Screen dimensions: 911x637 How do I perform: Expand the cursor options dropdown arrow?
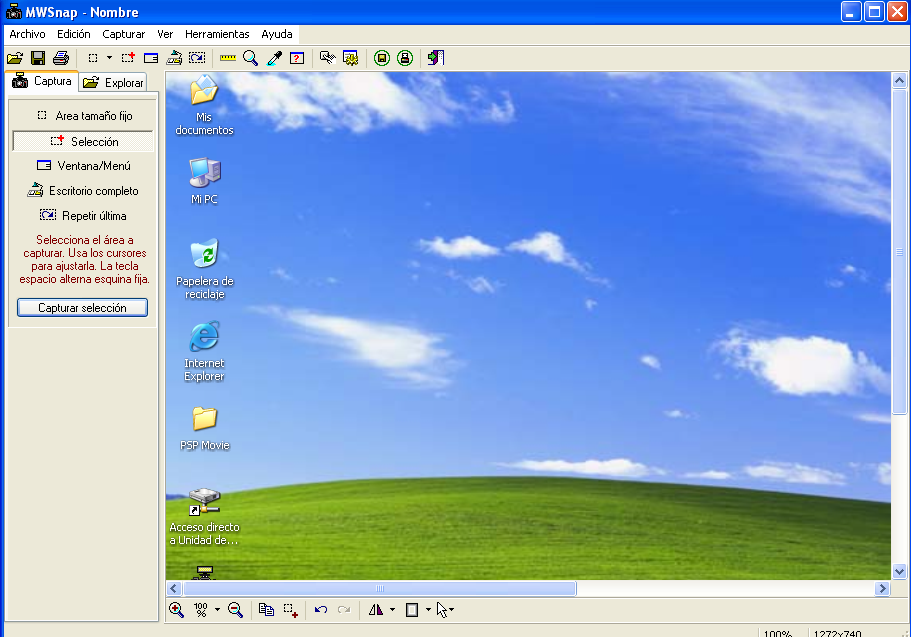[451, 610]
